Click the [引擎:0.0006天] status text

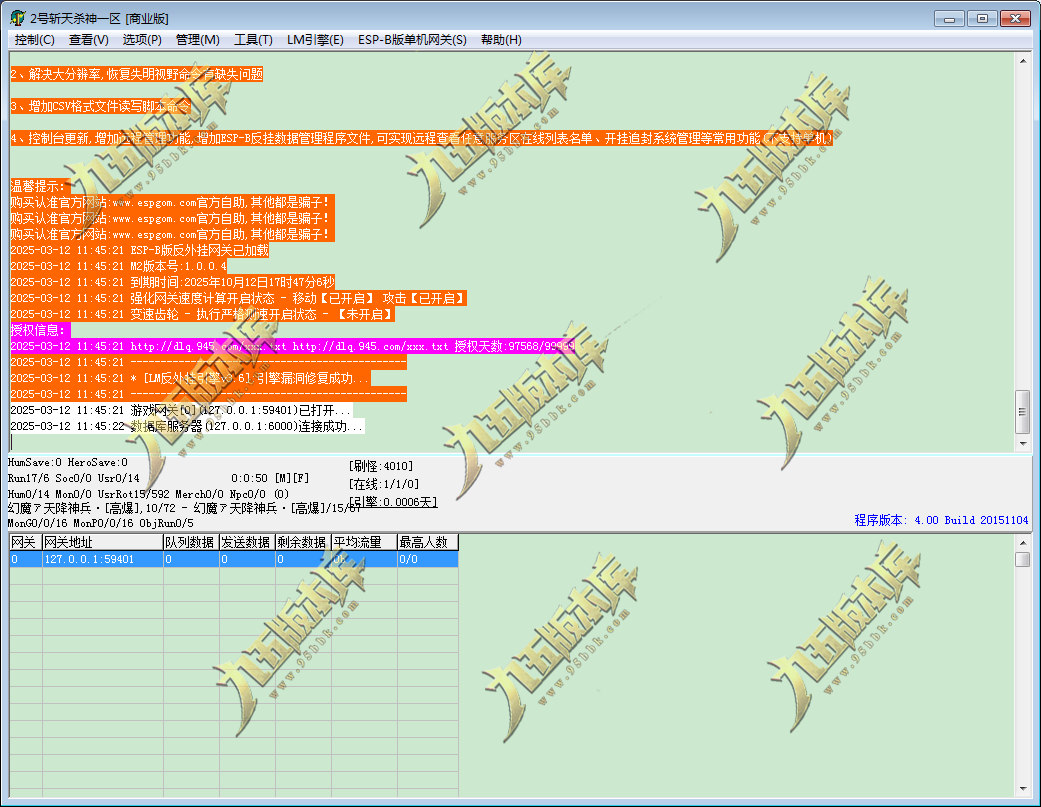pyautogui.click(x=393, y=502)
